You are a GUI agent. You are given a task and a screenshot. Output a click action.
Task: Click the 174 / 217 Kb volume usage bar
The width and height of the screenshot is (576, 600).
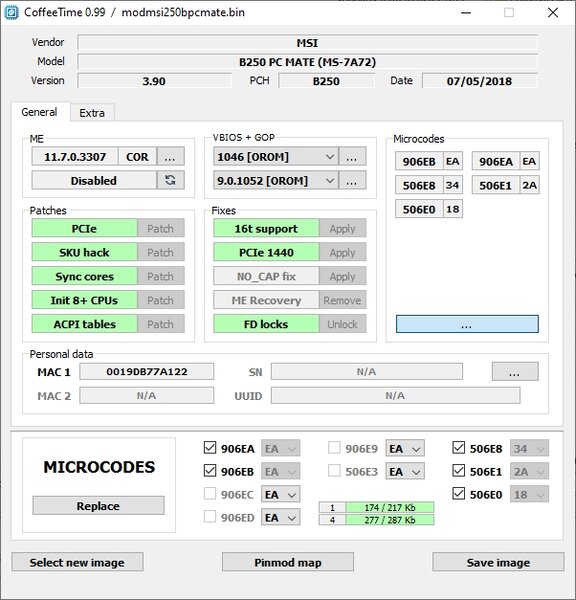[x=390, y=507]
